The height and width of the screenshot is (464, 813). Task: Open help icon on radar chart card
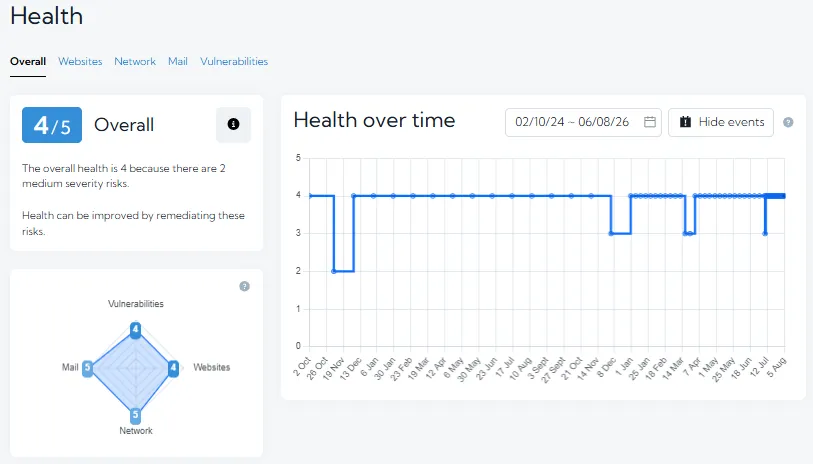(x=244, y=286)
